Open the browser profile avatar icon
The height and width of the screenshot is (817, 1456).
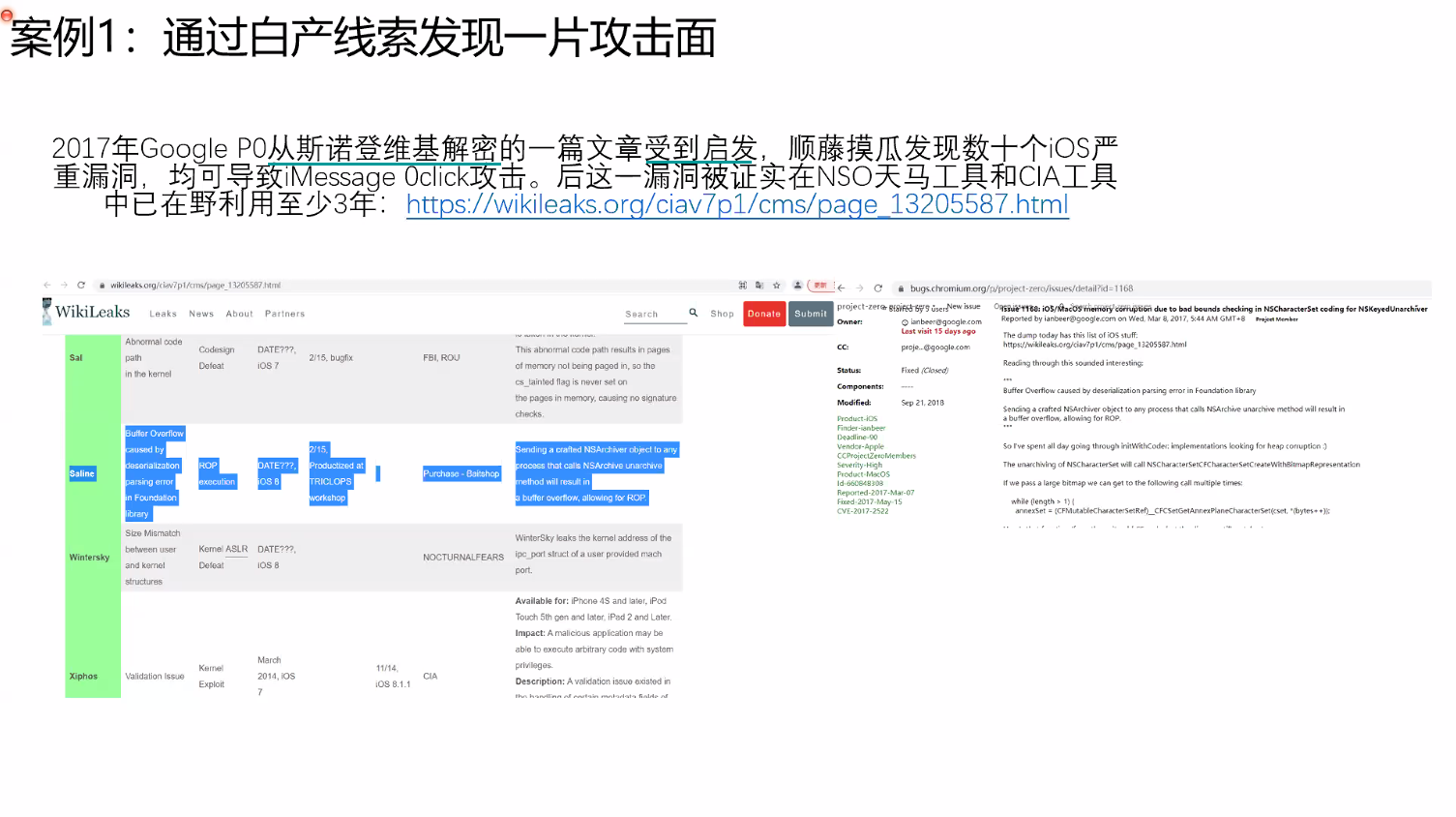click(x=797, y=286)
